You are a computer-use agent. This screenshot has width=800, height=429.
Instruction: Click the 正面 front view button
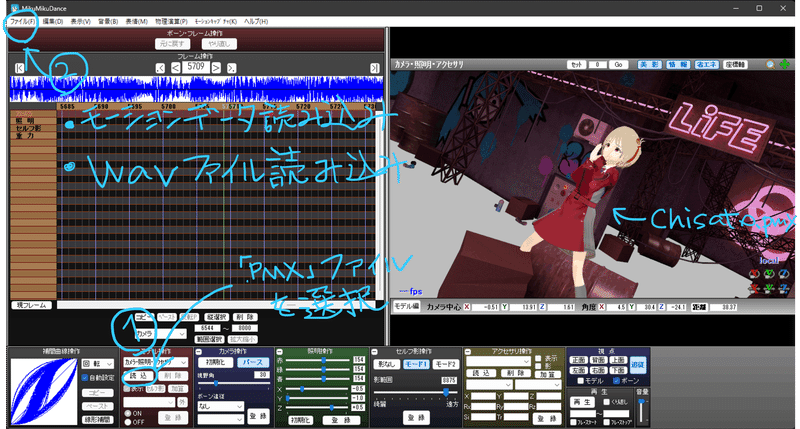578,360
